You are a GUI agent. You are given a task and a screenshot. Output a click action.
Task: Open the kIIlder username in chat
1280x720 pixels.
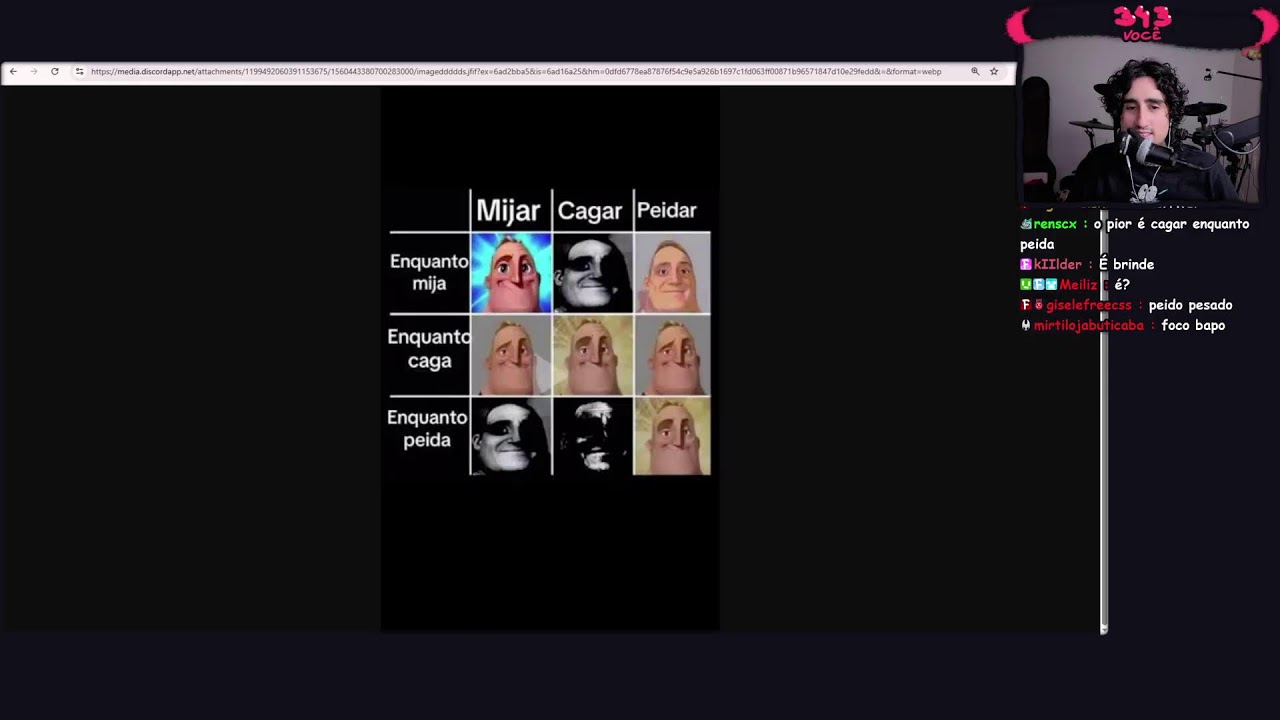1058,265
